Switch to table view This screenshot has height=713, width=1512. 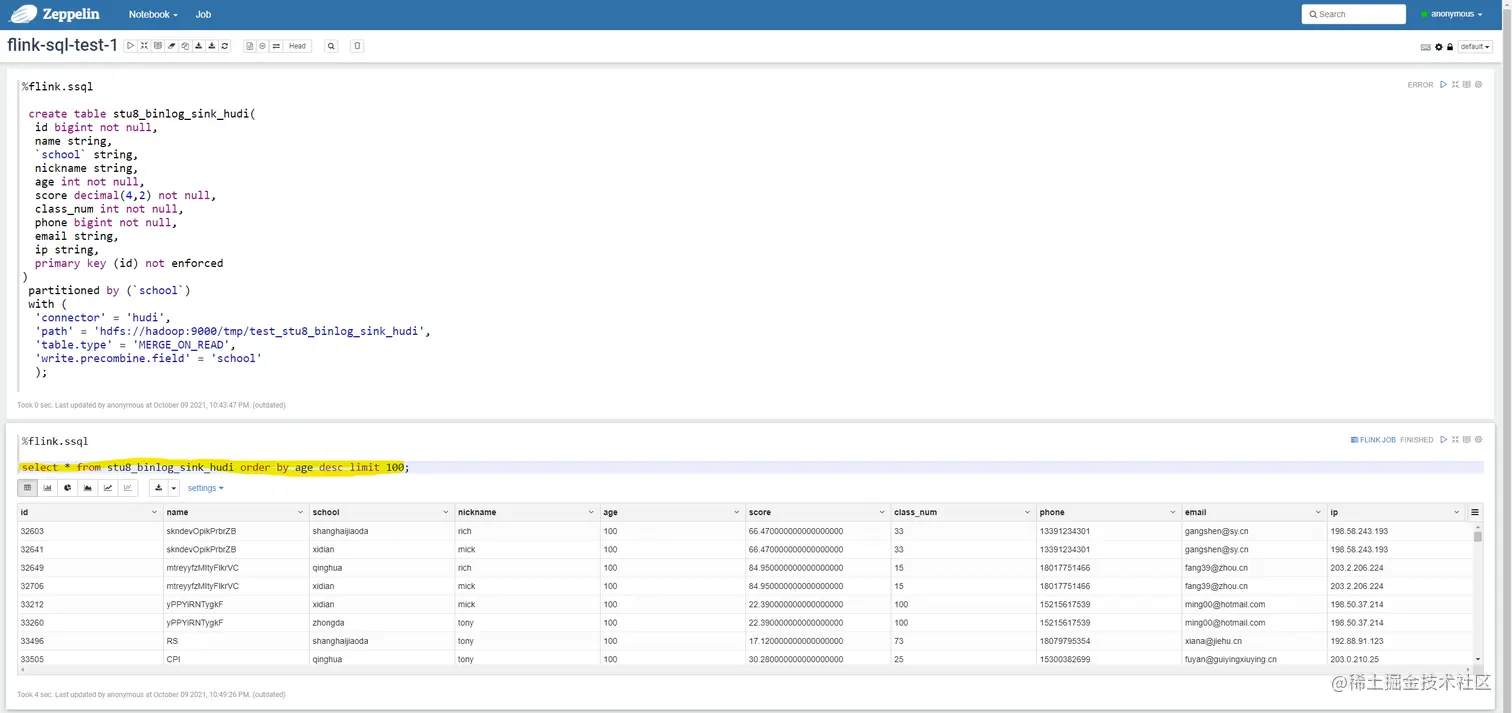click(x=28, y=488)
